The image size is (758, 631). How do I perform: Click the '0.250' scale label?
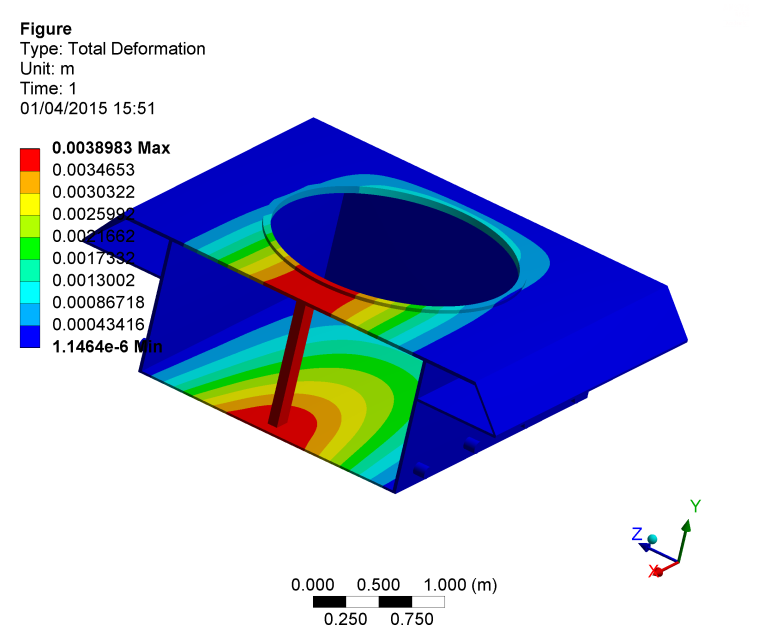click(345, 619)
